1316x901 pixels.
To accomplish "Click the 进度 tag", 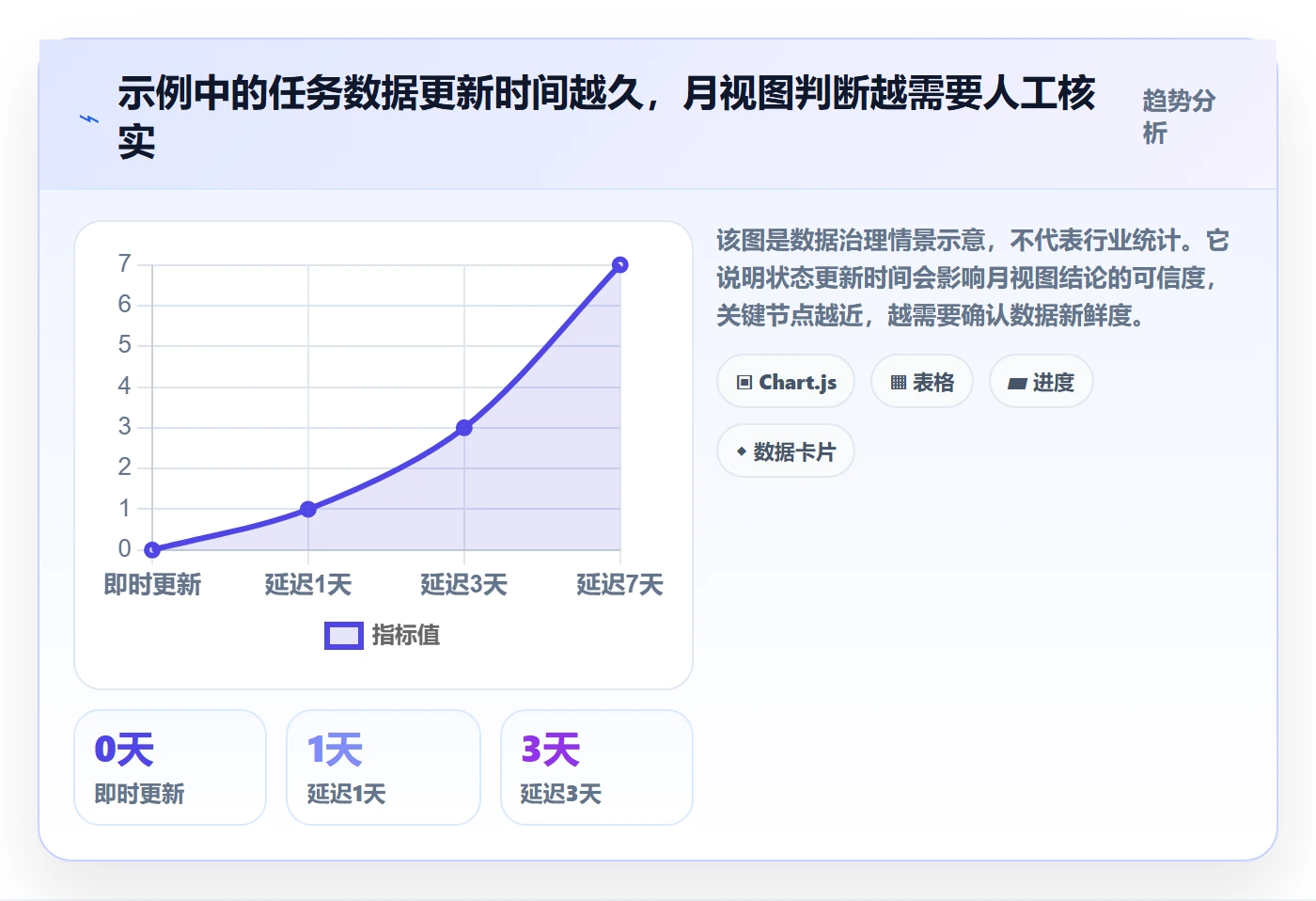I will click(1042, 382).
